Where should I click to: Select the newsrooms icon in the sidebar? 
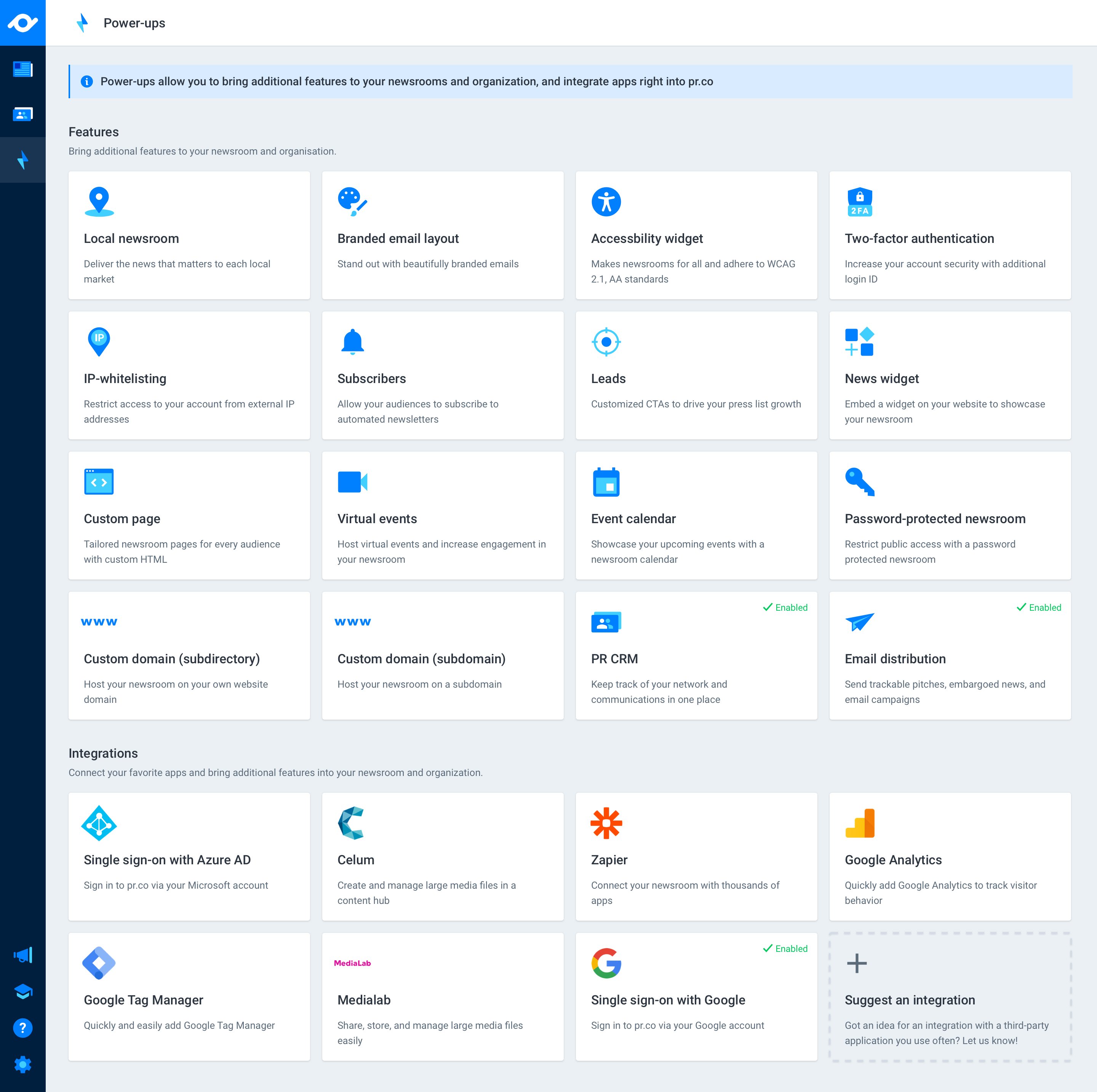click(23, 69)
